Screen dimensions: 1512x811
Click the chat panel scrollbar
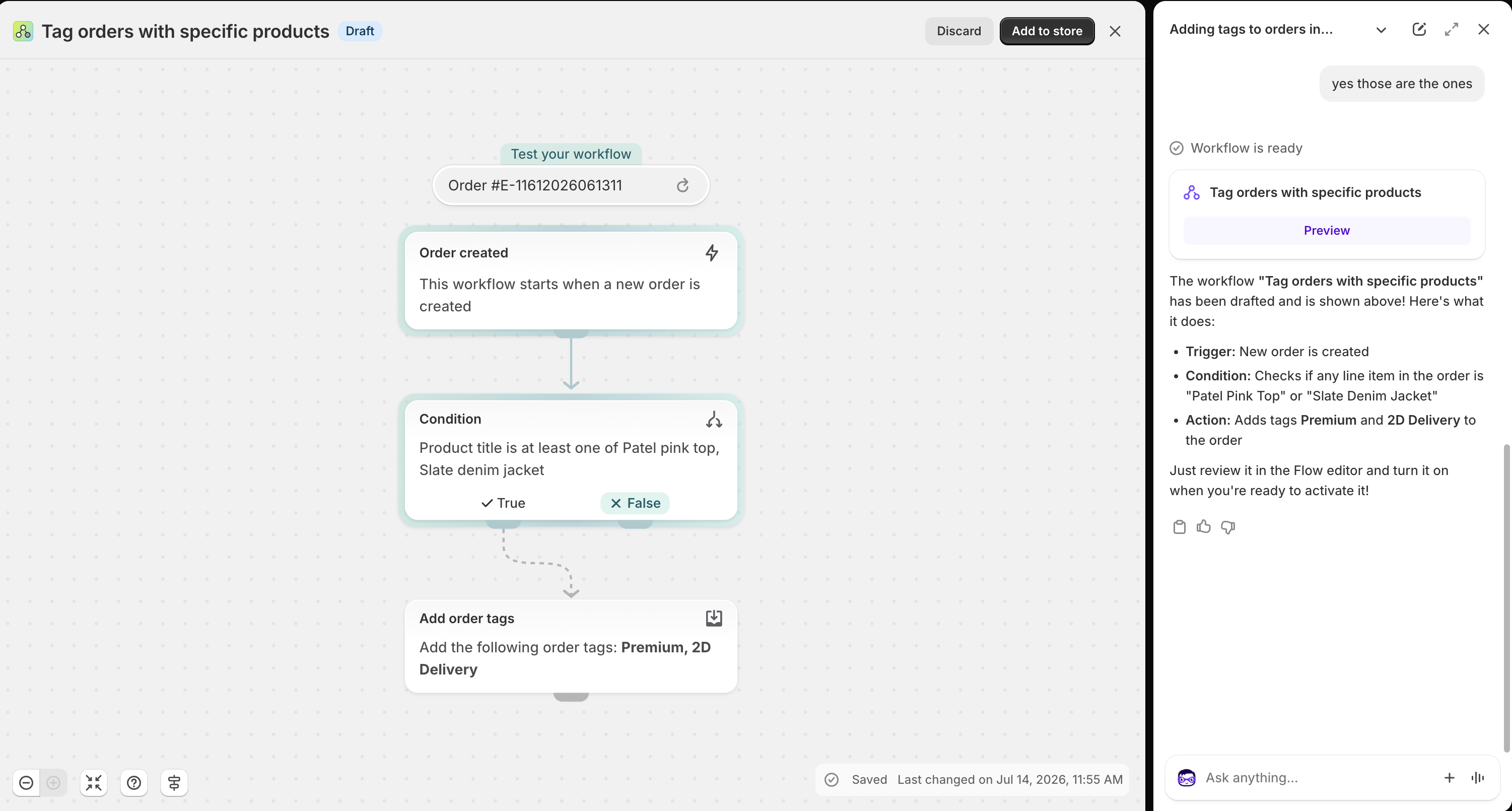pos(1506,598)
